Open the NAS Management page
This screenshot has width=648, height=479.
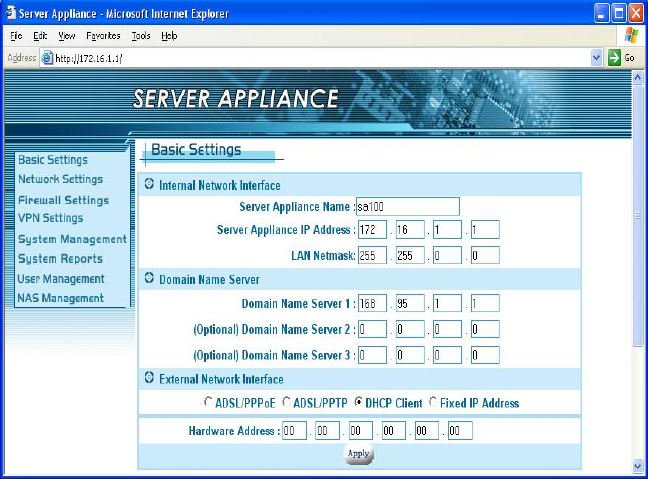coord(61,298)
